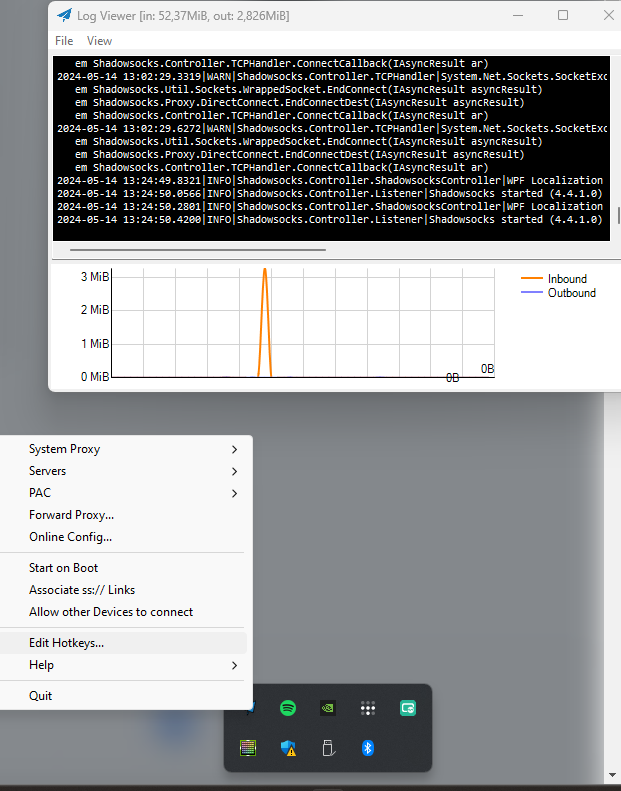
Task: Click the colorful grid tray icon
Action: point(248,748)
